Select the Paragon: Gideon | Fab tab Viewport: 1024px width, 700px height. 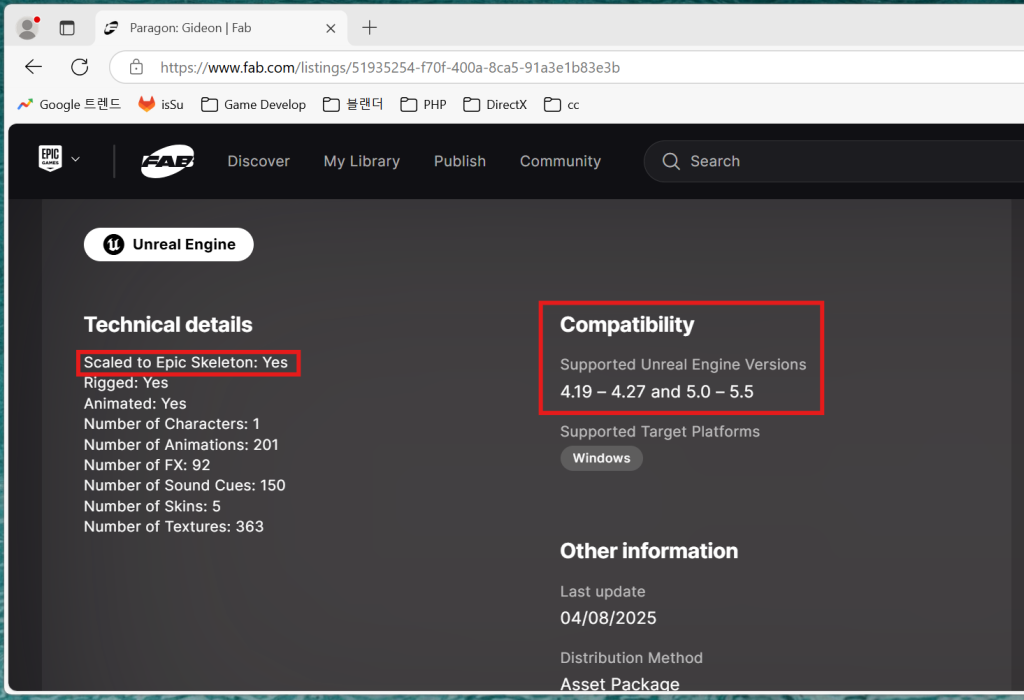pos(222,28)
